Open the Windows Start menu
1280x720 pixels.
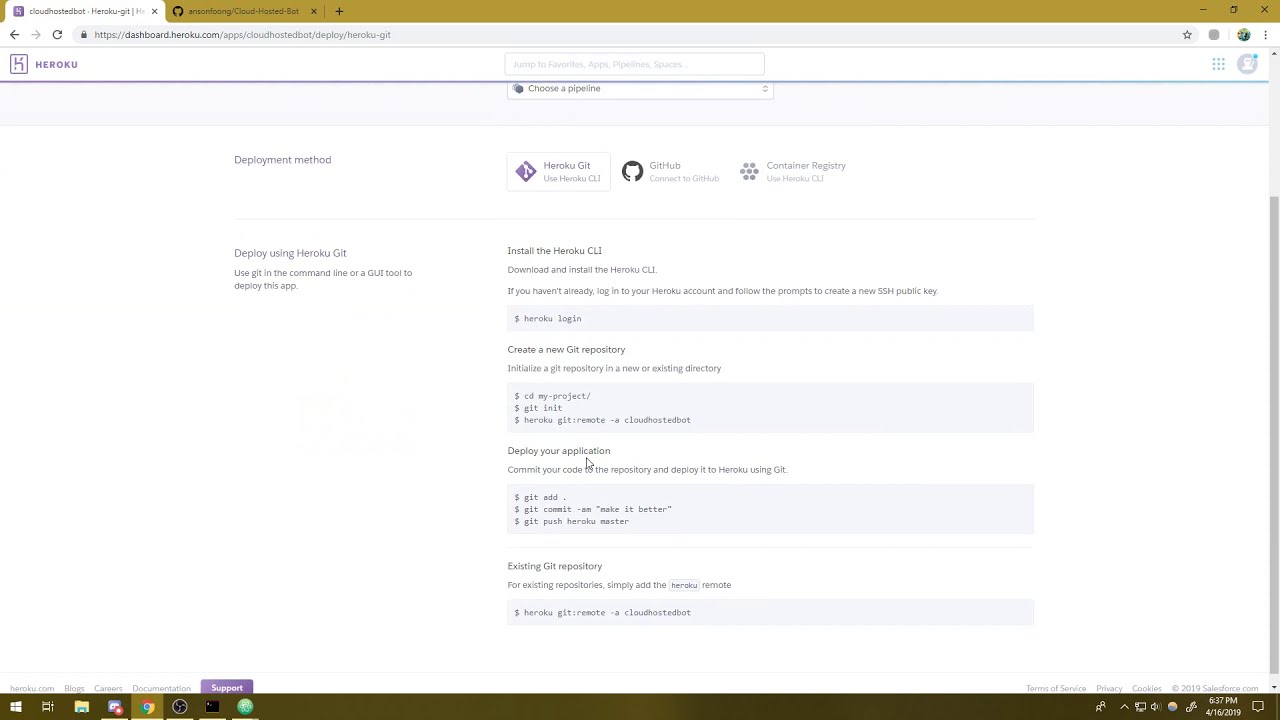15,707
